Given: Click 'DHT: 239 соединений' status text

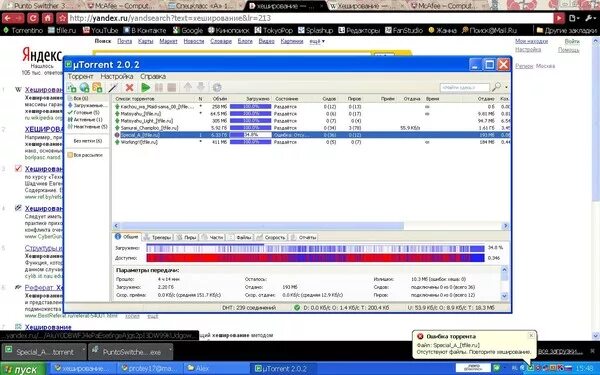Looking at the screenshot, I should click(249, 307).
